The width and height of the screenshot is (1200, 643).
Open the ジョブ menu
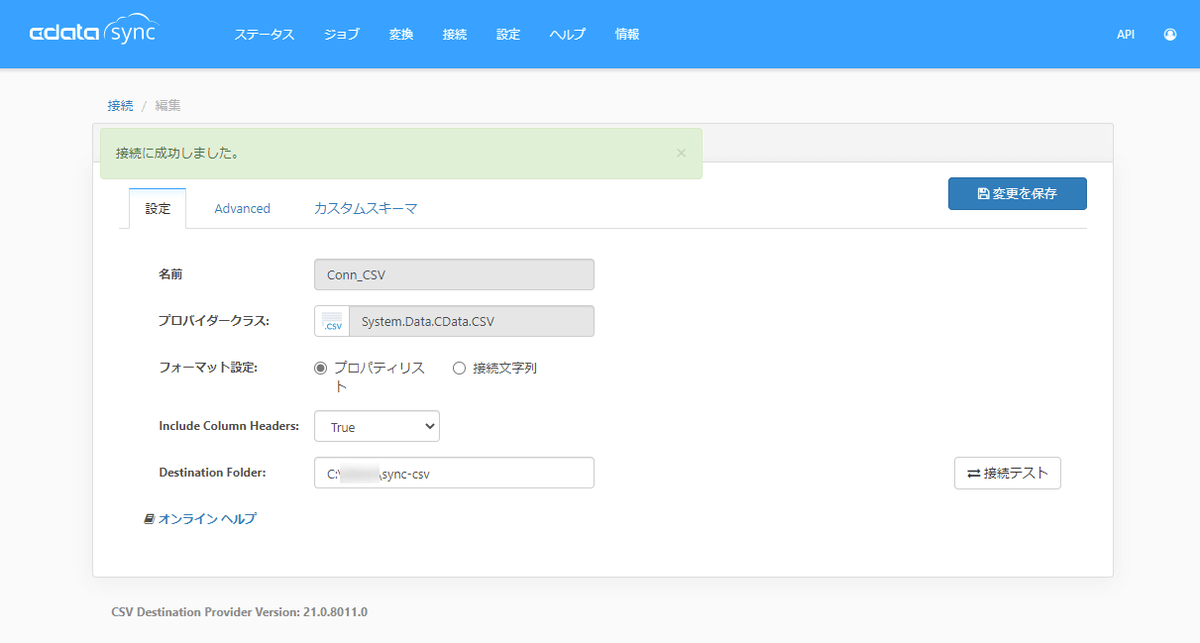pyautogui.click(x=342, y=34)
